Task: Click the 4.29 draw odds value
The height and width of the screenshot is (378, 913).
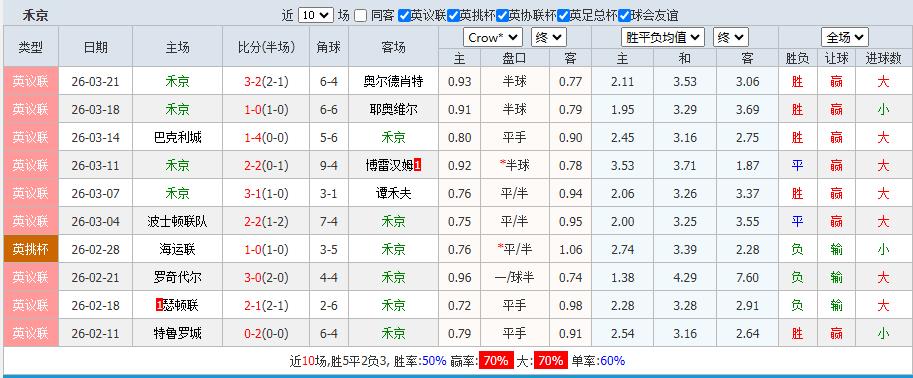Action: (685, 277)
